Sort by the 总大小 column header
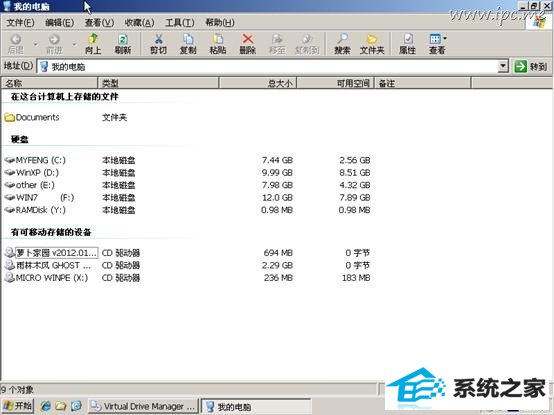Viewport: 554px width, 415px height. click(x=258, y=83)
